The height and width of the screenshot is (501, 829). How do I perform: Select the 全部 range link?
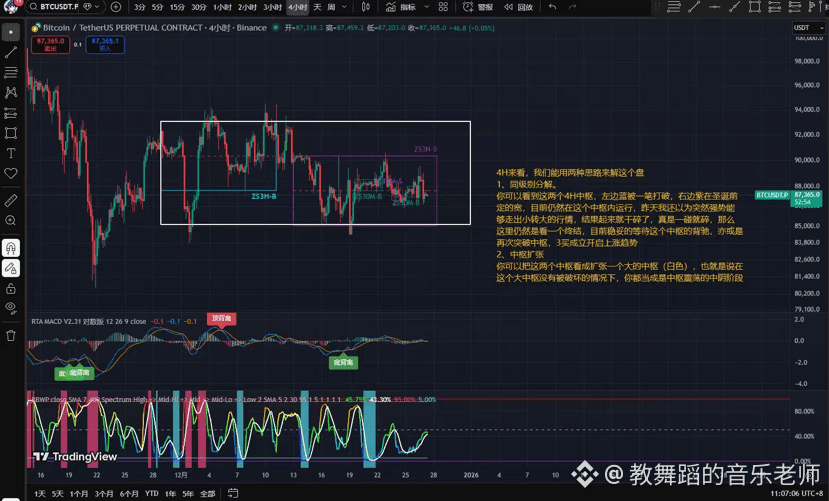(x=208, y=494)
